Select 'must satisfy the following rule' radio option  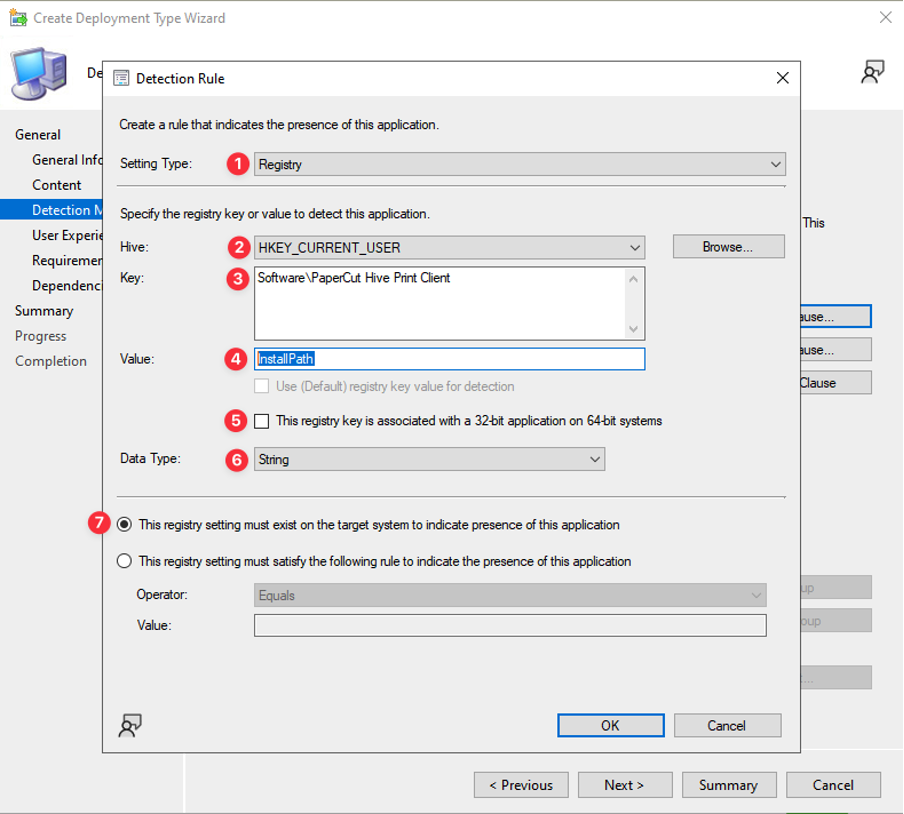tap(125, 561)
